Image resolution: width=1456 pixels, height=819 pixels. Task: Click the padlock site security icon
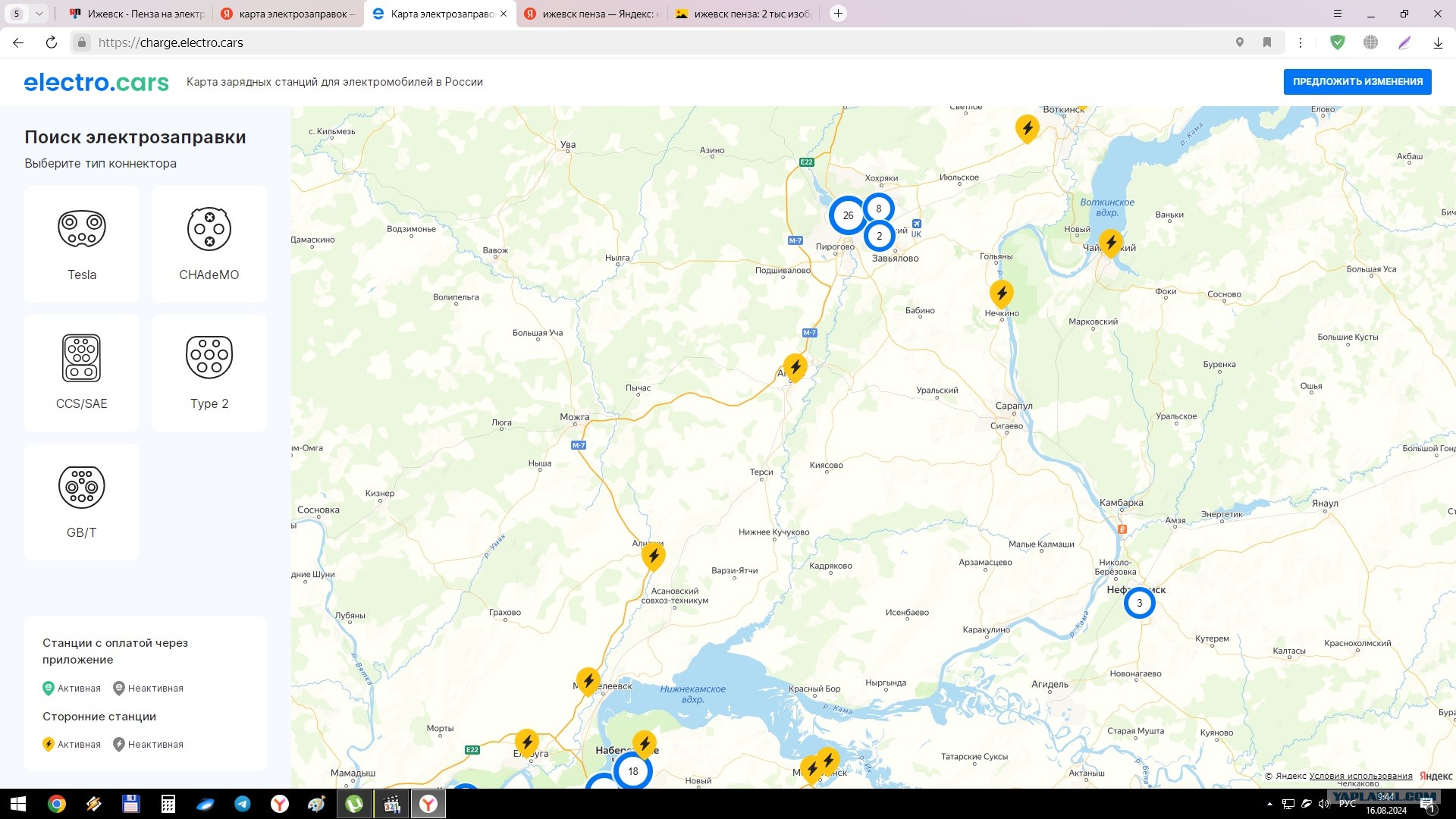[82, 42]
